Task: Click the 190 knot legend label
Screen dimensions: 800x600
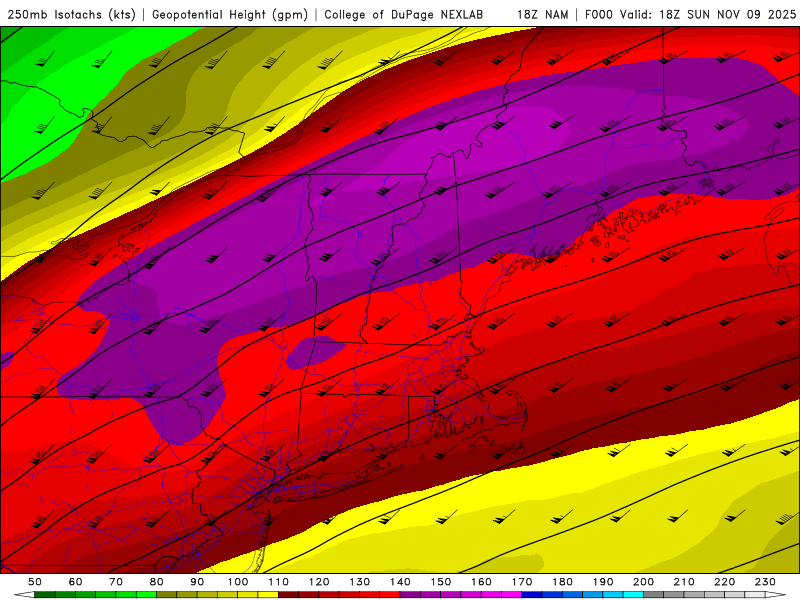Action: pyautogui.click(x=603, y=582)
